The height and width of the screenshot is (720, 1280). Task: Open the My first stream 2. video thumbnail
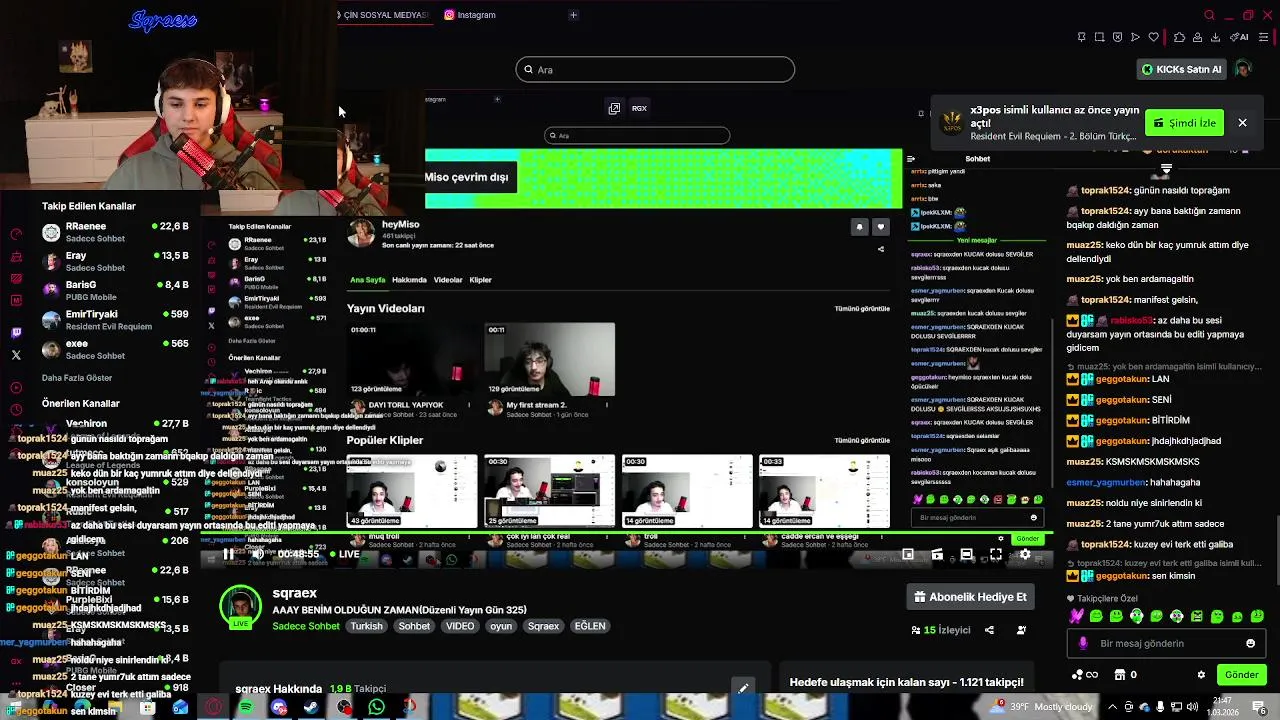point(549,359)
